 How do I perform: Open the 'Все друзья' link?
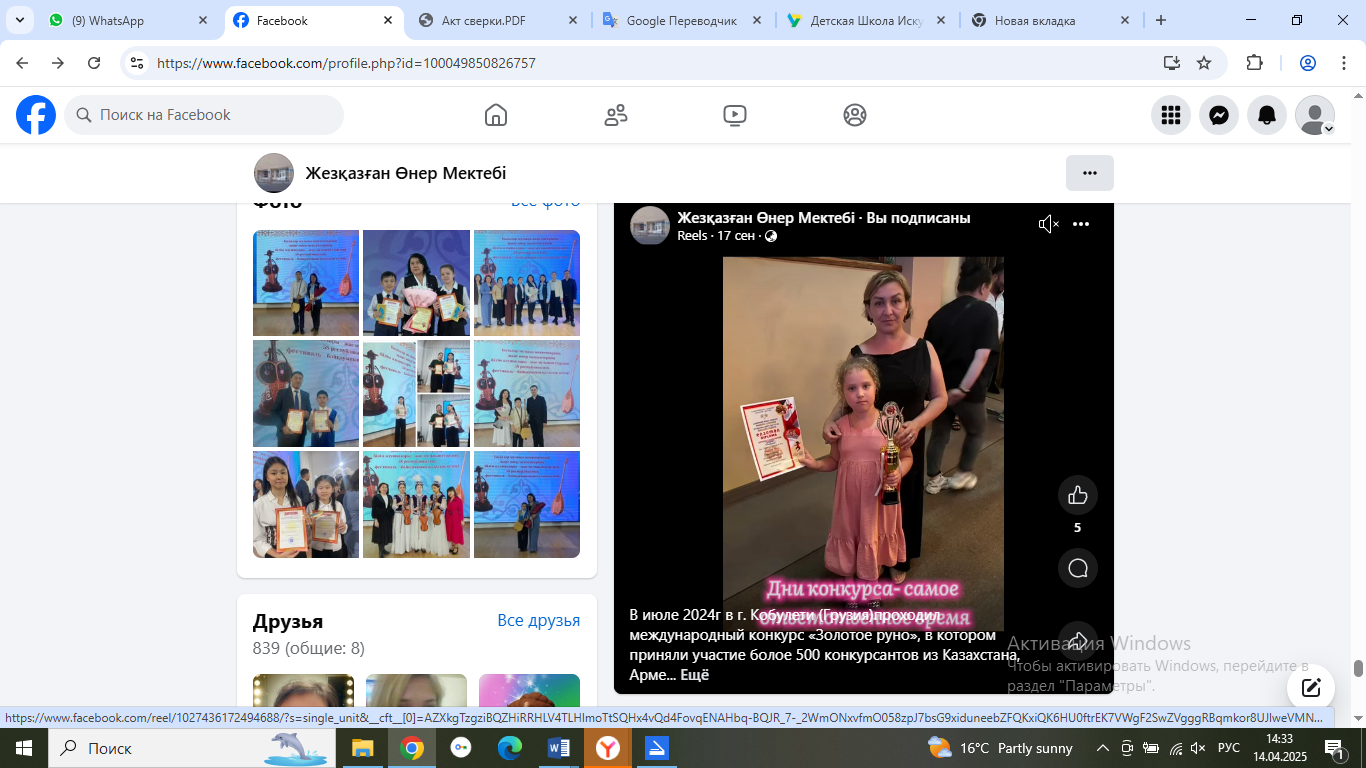539,621
